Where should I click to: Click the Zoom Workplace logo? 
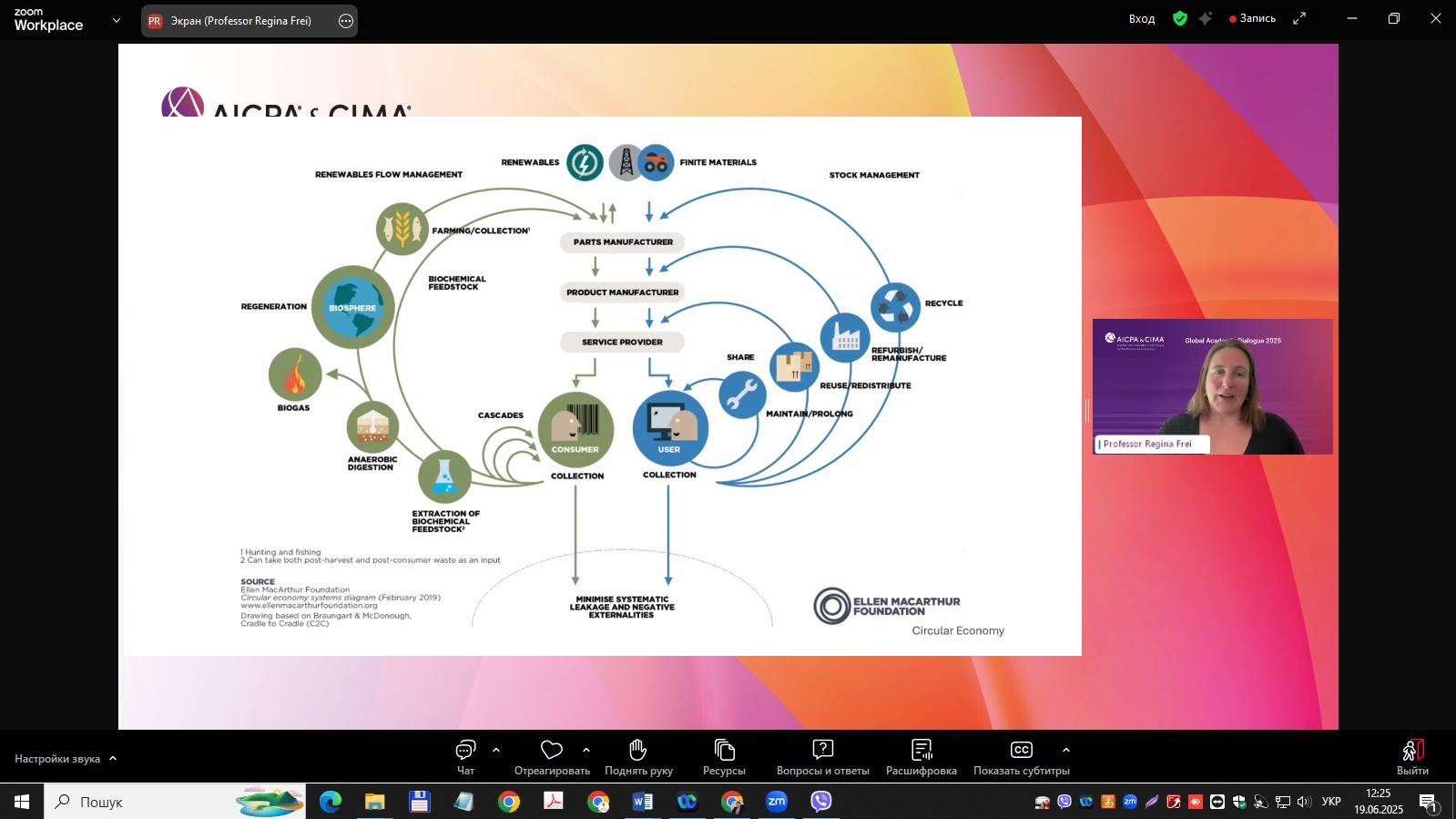pyautogui.click(x=48, y=20)
